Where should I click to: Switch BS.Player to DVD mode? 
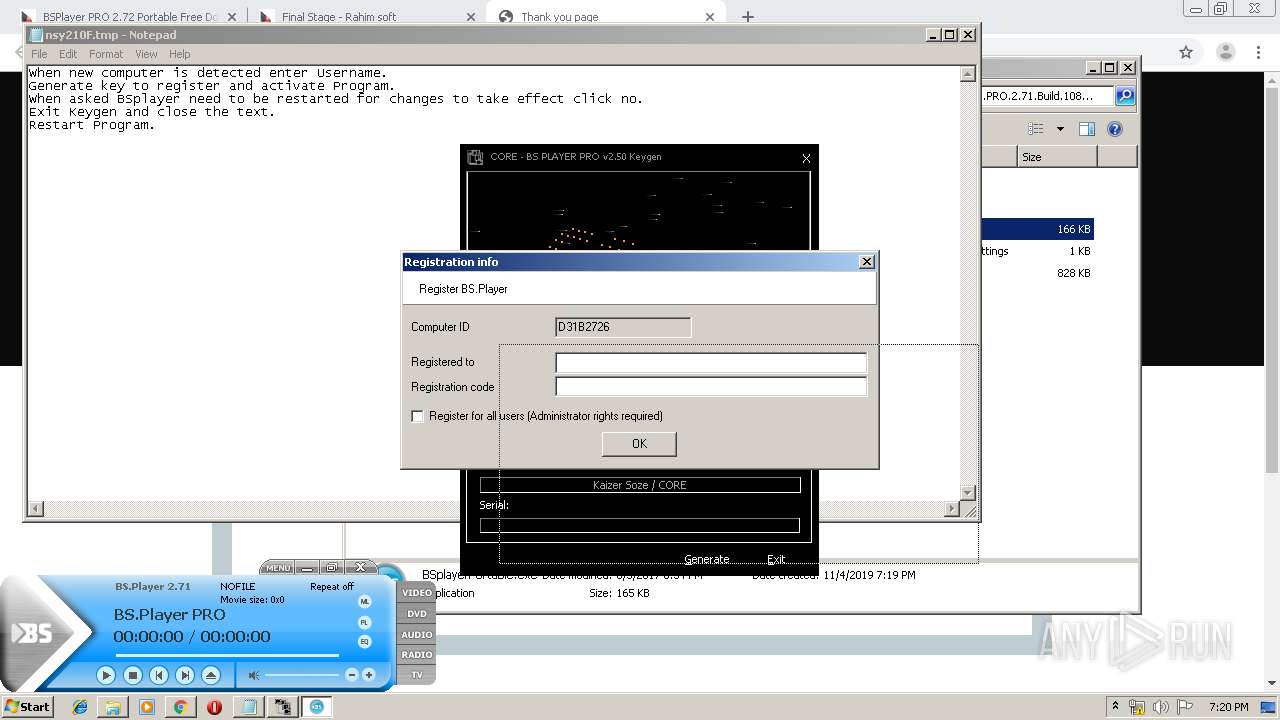click(417, 614)
